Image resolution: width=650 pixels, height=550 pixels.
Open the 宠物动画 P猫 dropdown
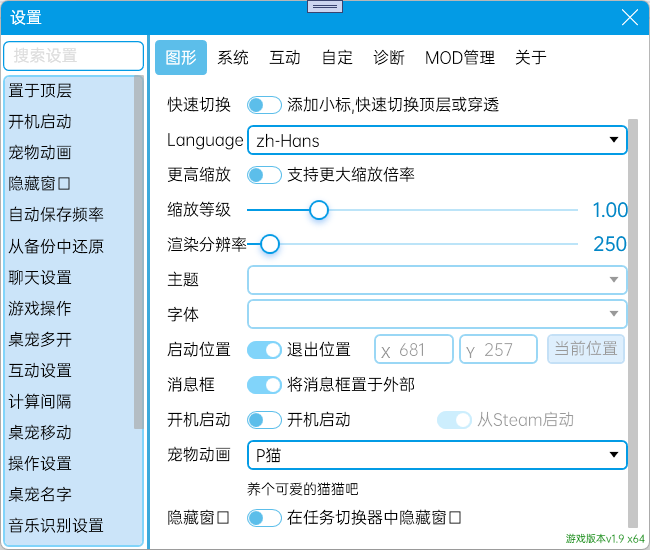click(x=437, y=455)
